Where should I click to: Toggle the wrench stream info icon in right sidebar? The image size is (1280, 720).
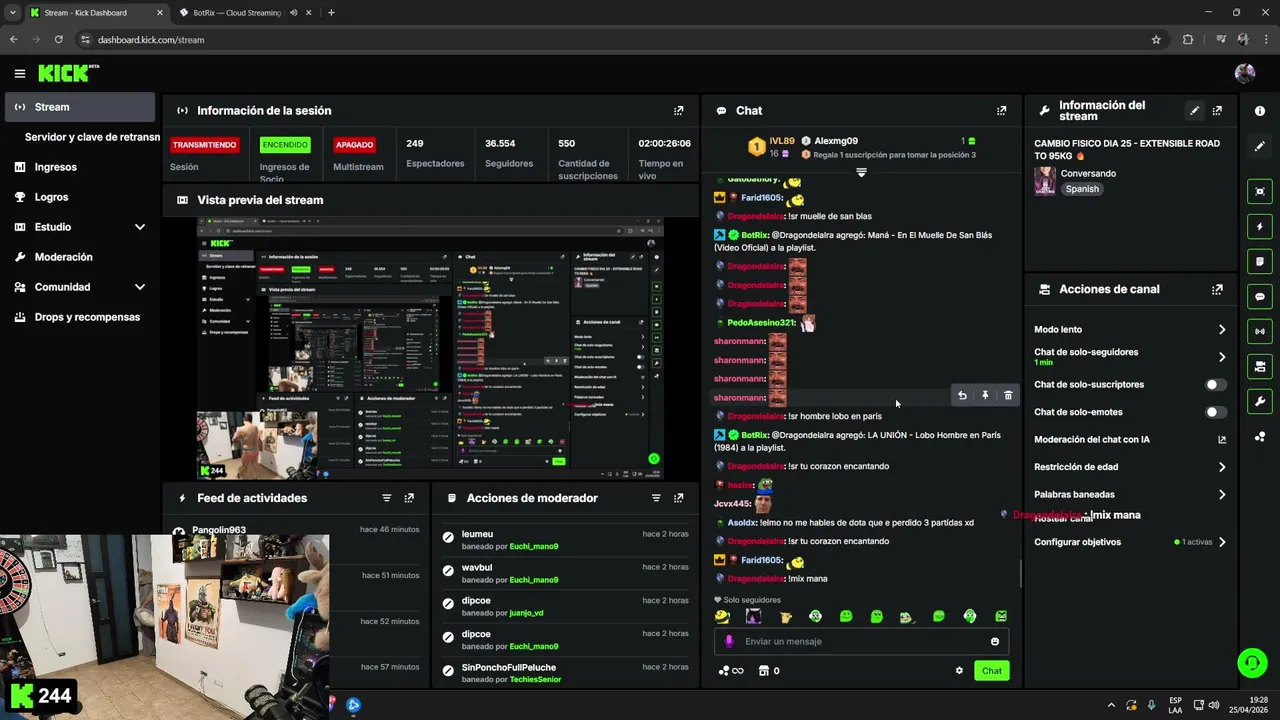coord(1259,401)
